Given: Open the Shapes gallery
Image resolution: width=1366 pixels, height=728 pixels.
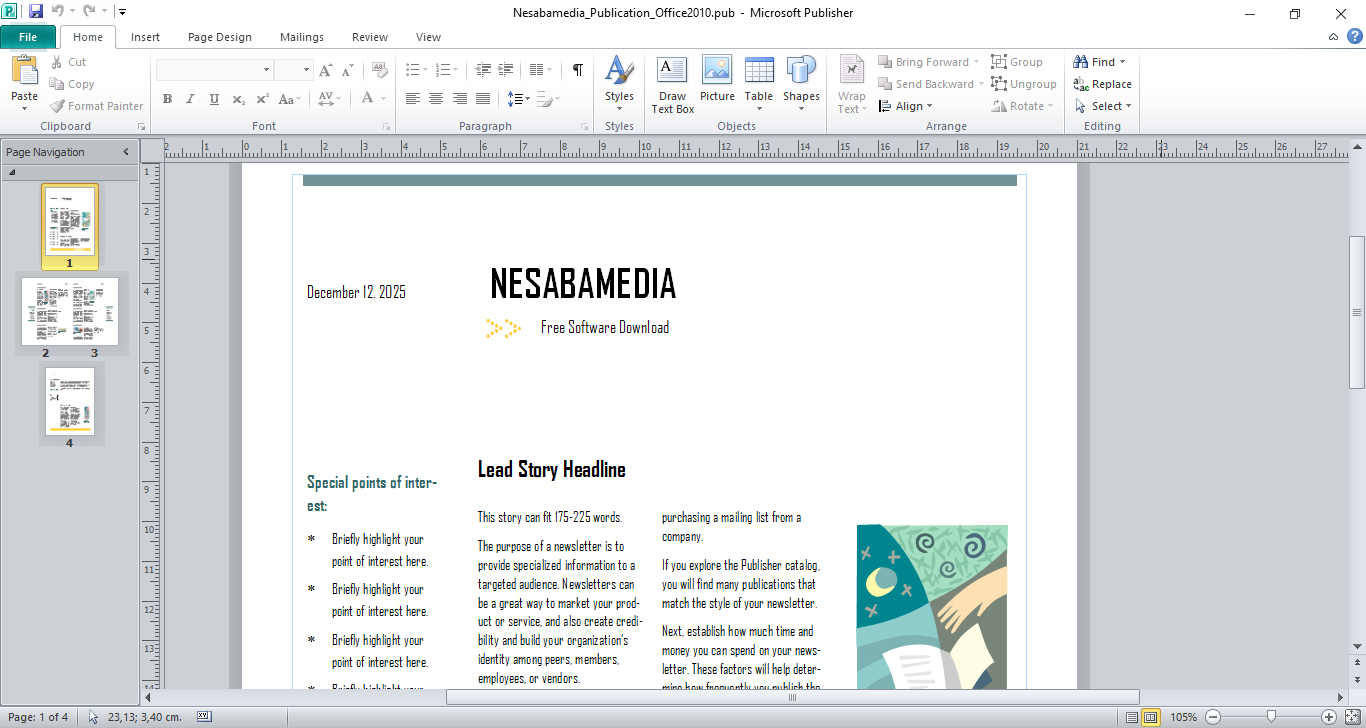Looking at the screenshot, I should [x=801, y=80].
